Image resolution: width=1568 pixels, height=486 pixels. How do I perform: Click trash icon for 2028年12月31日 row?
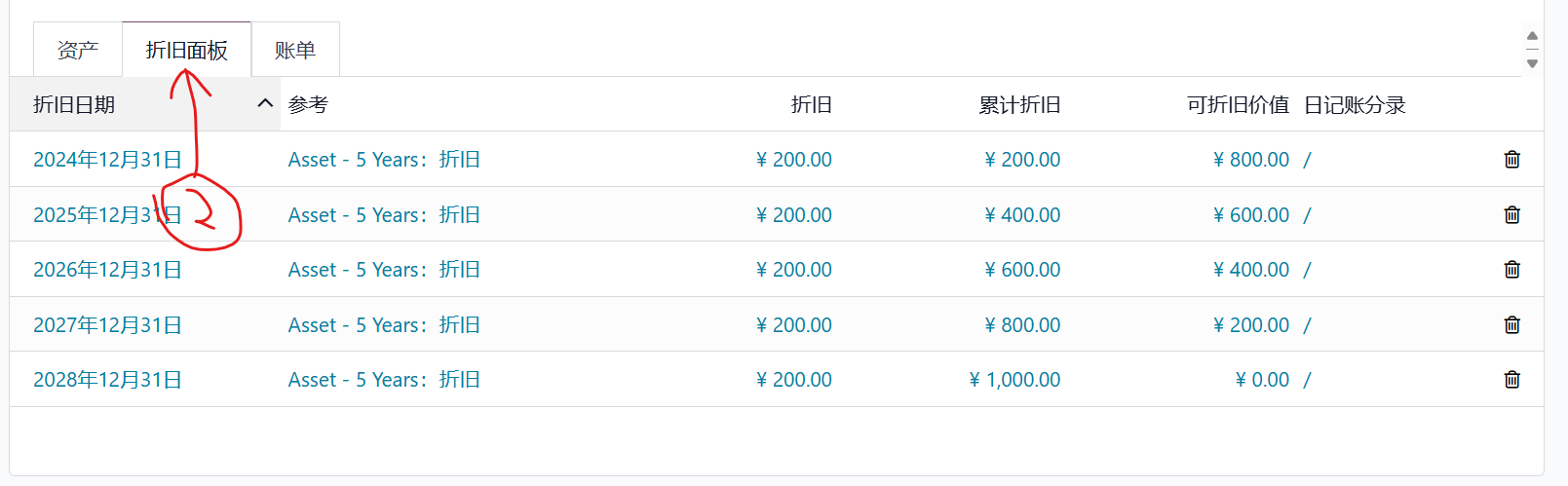coord(1511,380)
